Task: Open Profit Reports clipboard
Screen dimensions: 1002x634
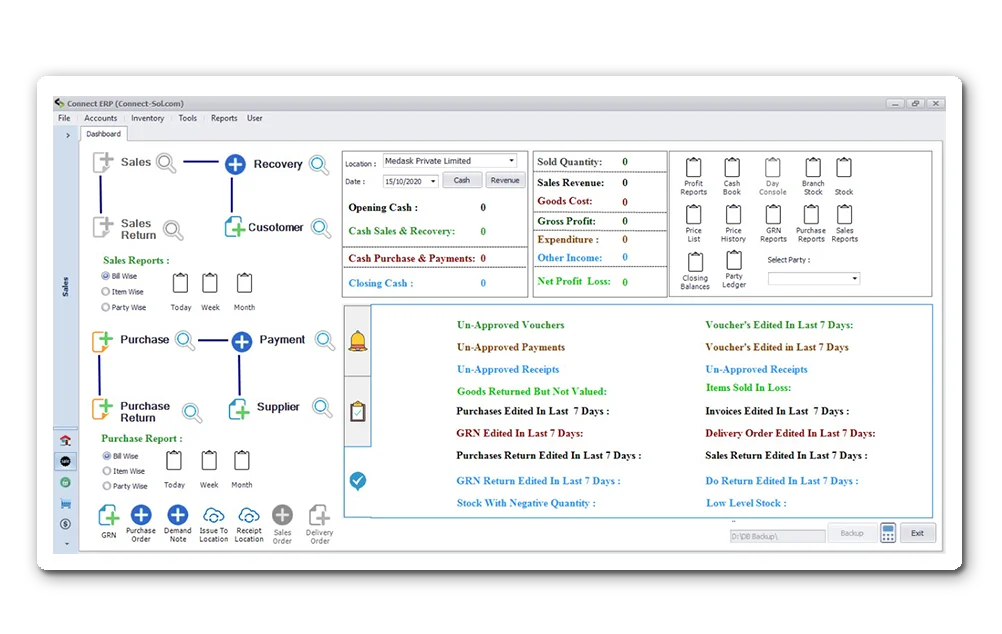Action: pos(693,167)
